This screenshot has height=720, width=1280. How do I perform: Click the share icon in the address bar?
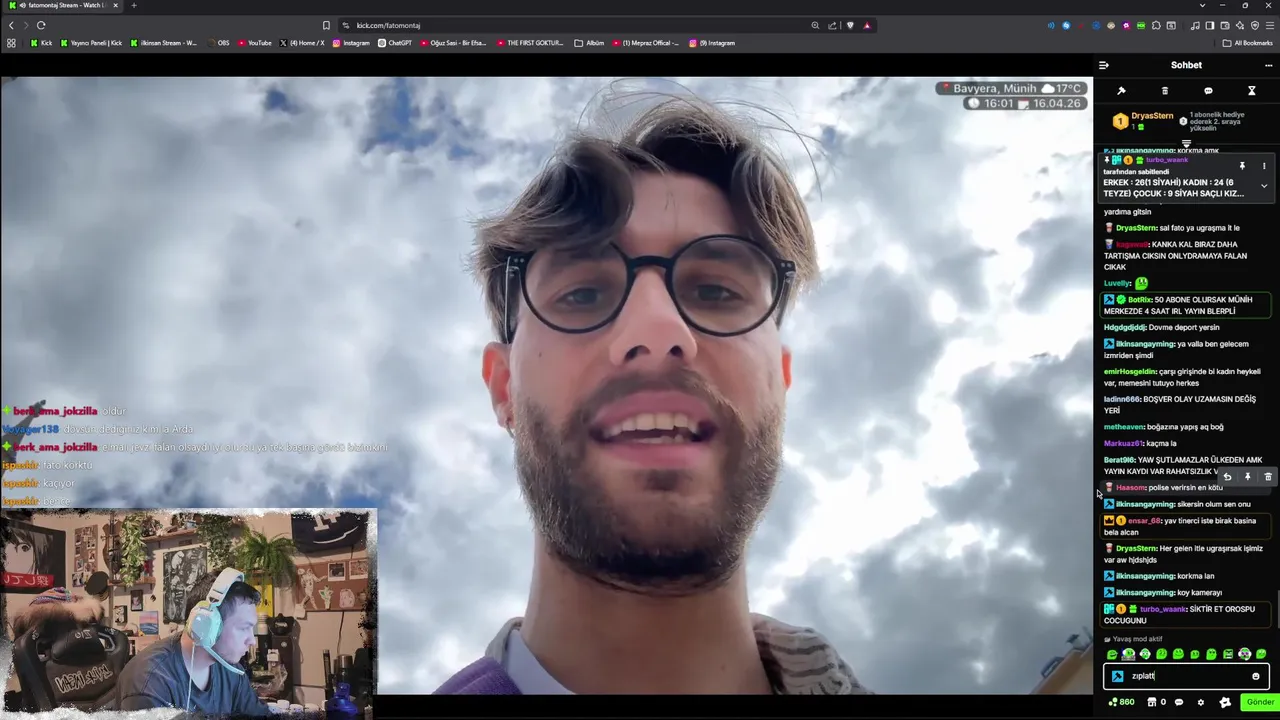click(x=832, y=25)
